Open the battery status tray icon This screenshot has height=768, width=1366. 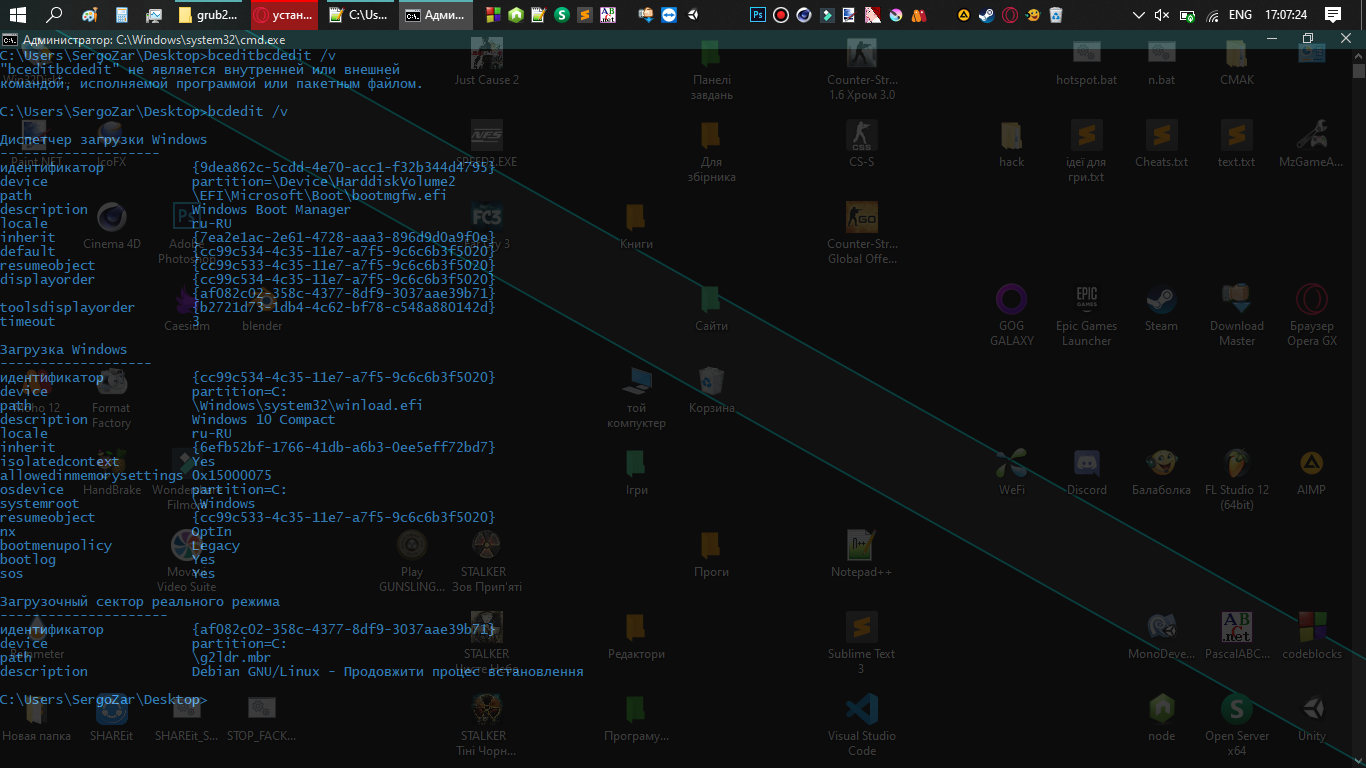pyautogui.click(x=1187, y=15)
